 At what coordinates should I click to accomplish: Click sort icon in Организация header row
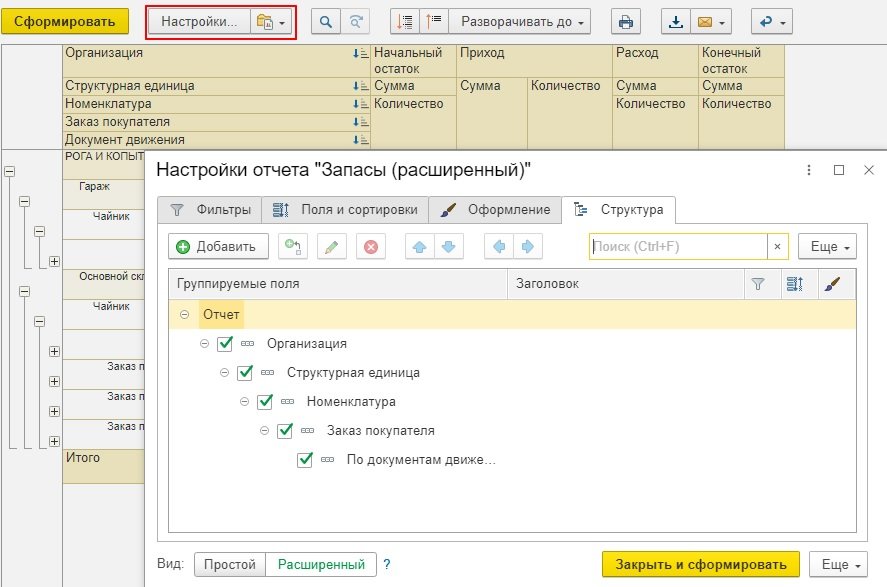[x=360, y=54]
